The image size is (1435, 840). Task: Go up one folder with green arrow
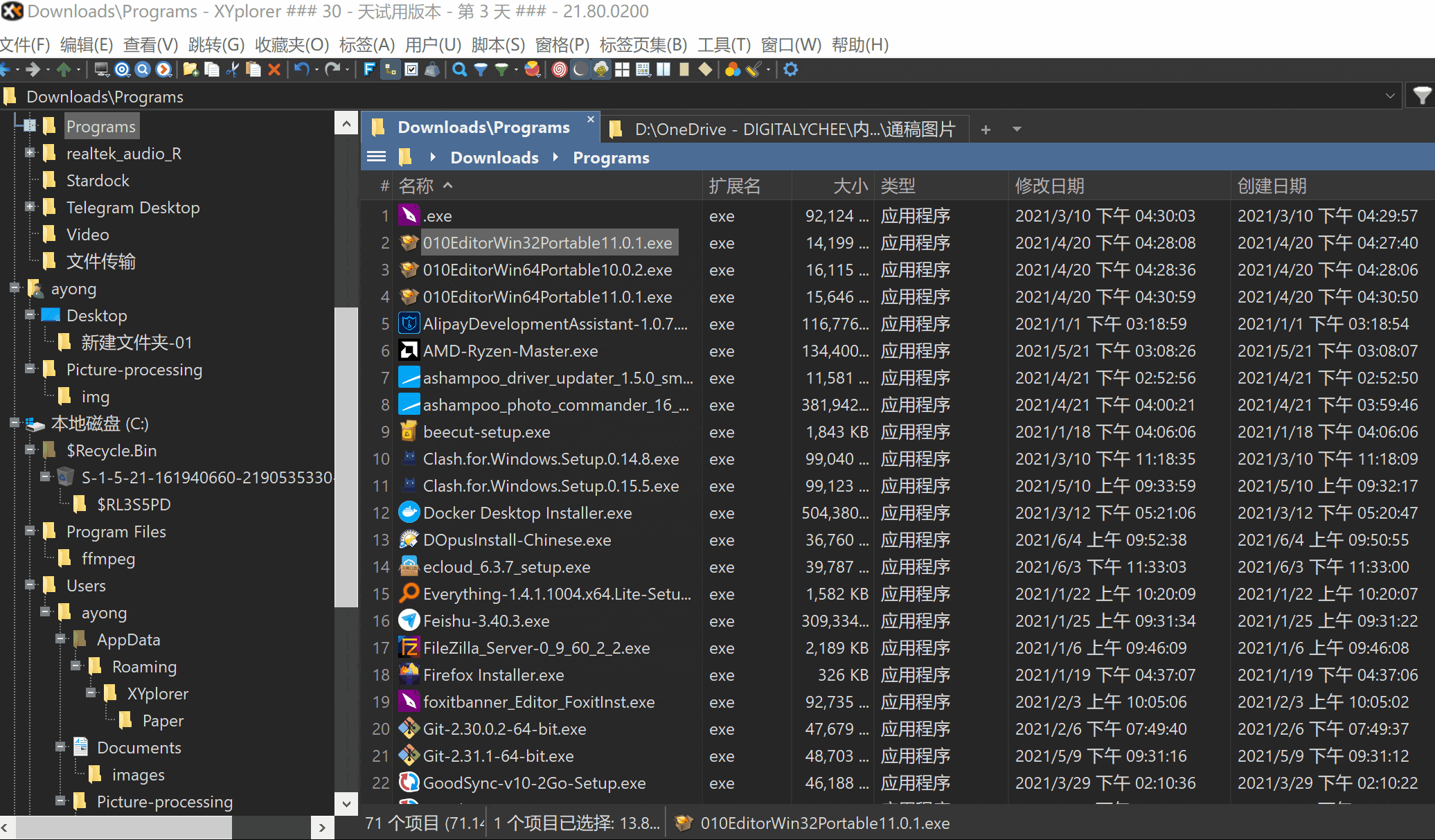point(64,69)
